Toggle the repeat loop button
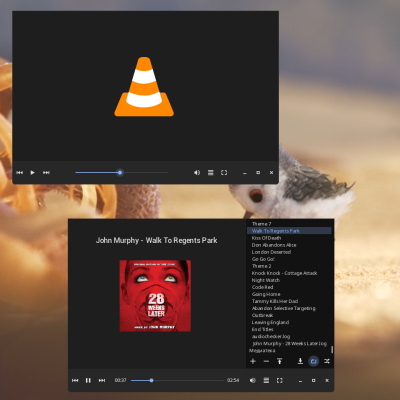This screenshot has width=400, height=400. click(313, 361)
